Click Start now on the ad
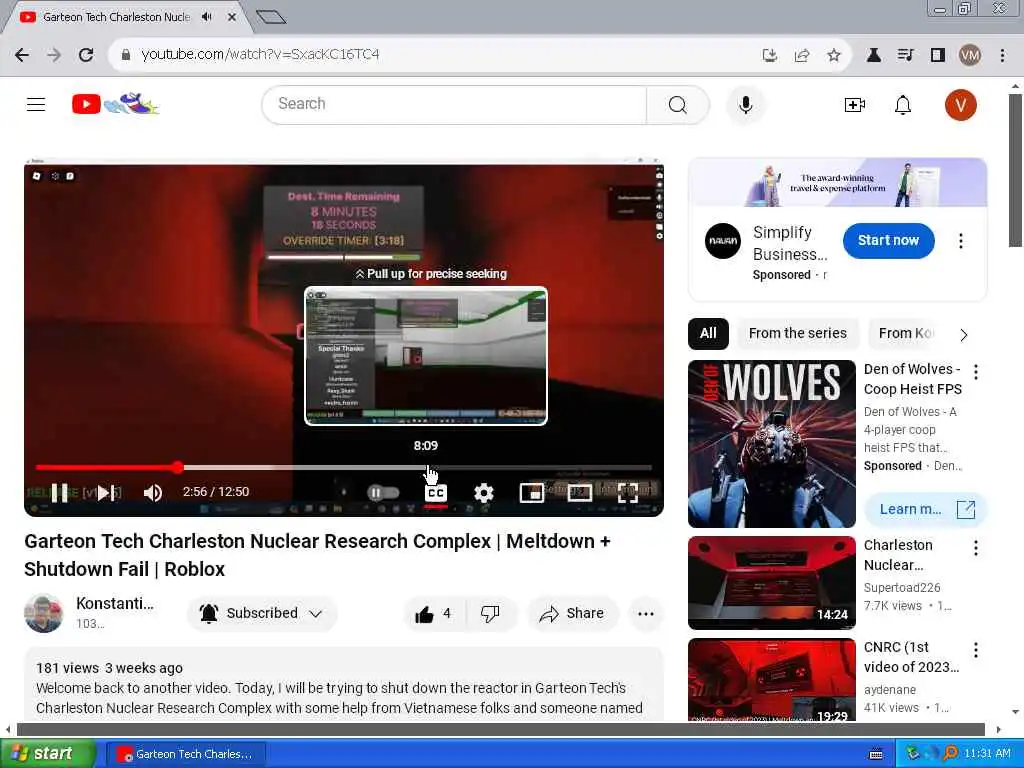This screenshot has height=768, width=1024. 888,240
